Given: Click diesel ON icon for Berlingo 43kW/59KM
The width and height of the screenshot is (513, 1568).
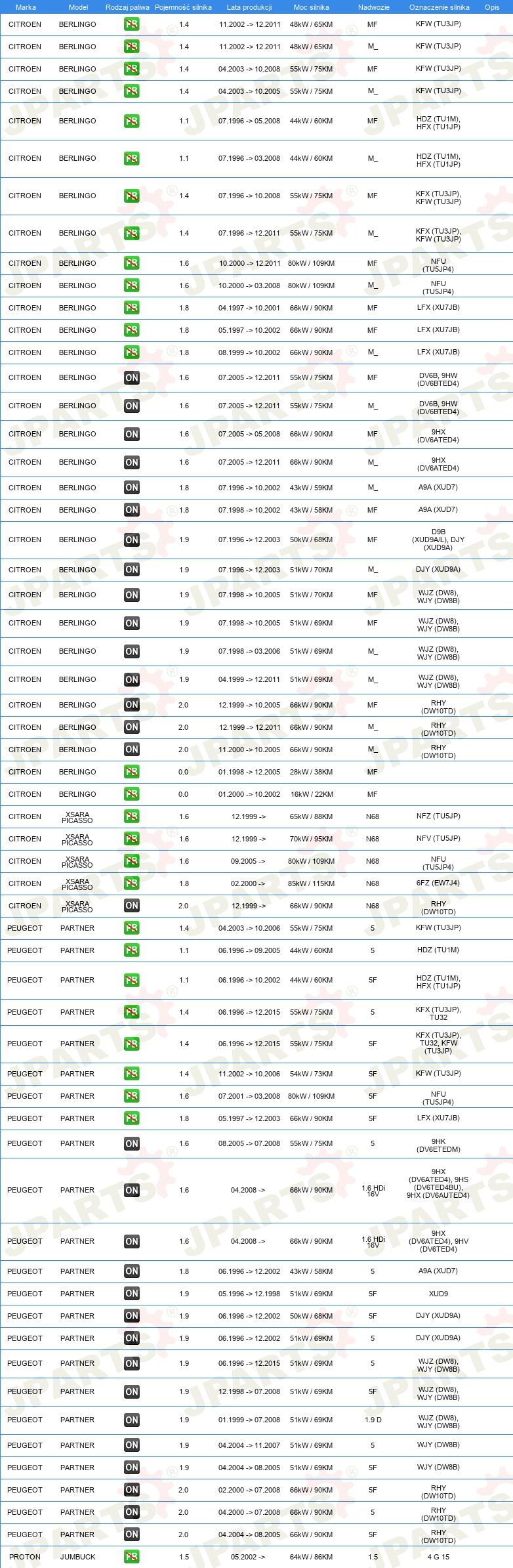Looking at the screenshot, I should (x=131, y=487).
